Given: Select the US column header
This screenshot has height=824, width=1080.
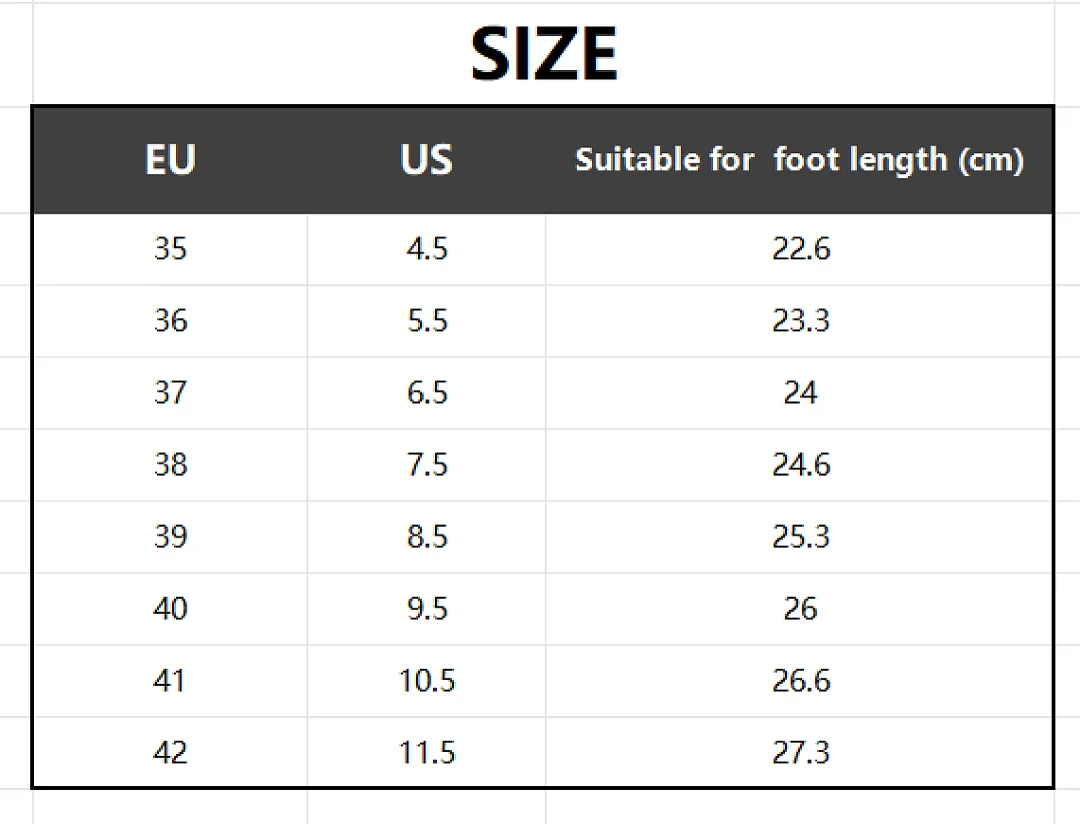Looking at the screenshot, I should point(426,159).
